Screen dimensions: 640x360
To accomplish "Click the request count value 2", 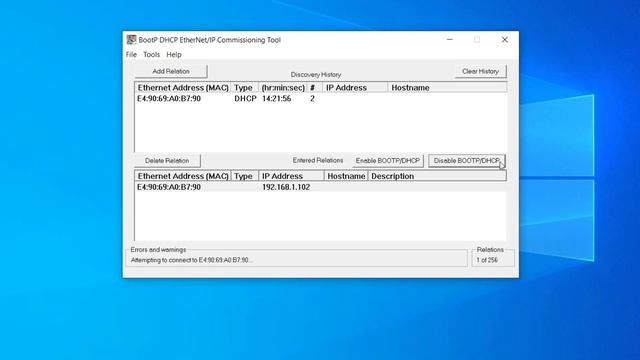I will (312, 99).
